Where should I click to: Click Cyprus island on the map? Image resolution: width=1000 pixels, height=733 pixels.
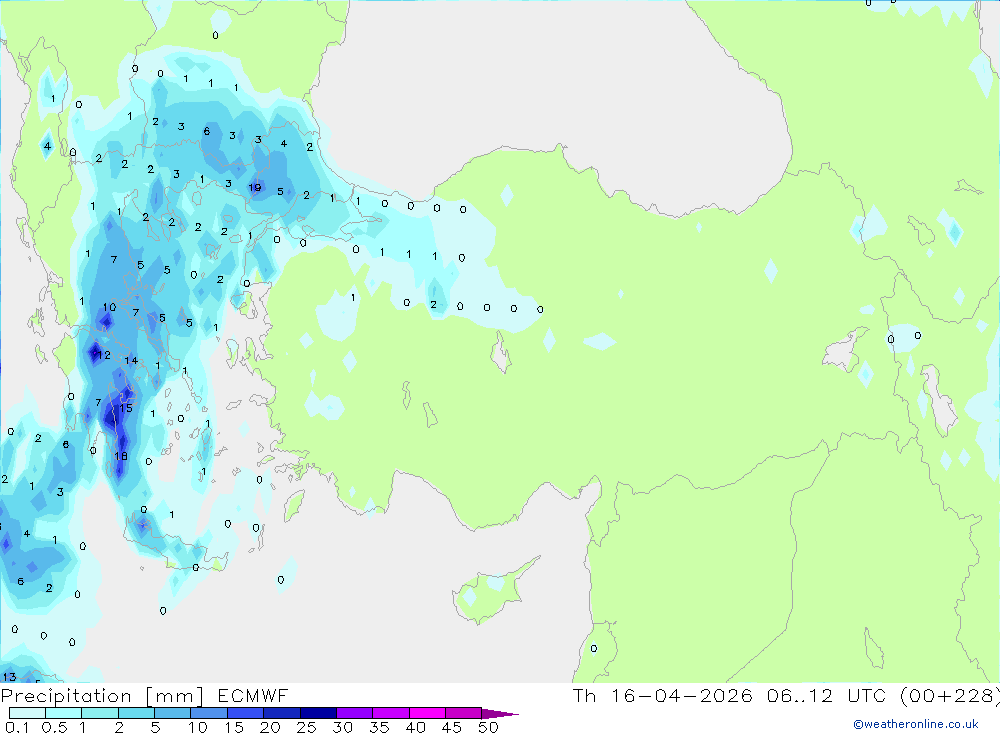[490, 591]
